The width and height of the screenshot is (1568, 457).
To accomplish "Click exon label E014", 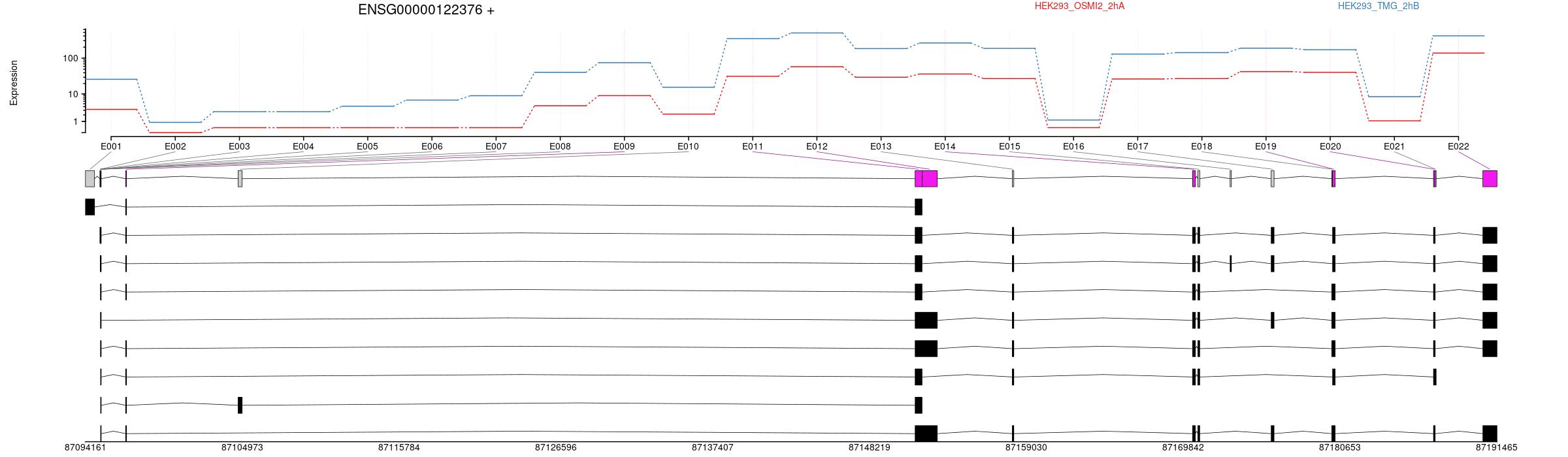I will [x=945, y=146].
